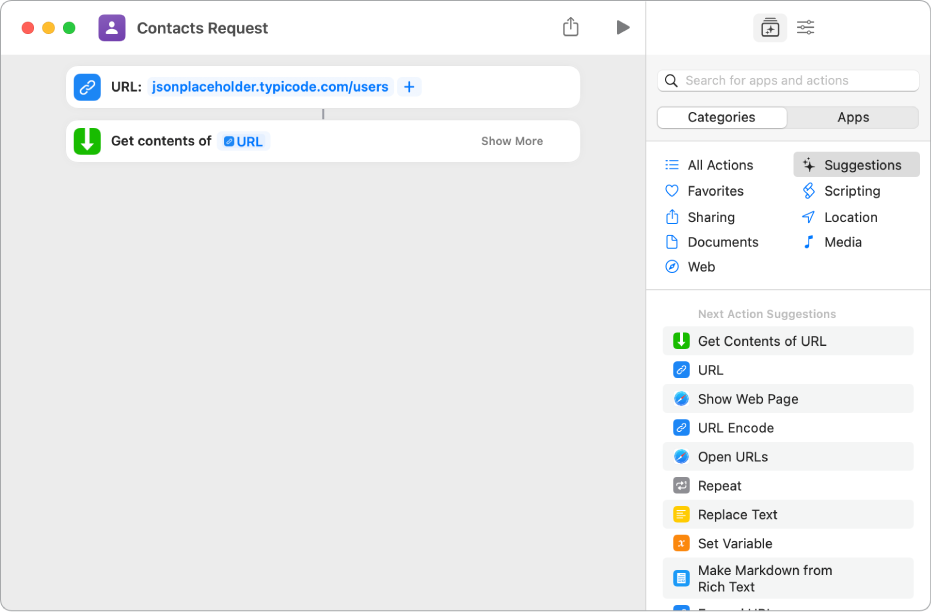The image size is (932, 612).
Task: Click the search apps and actions field
Action: point(788,80)
